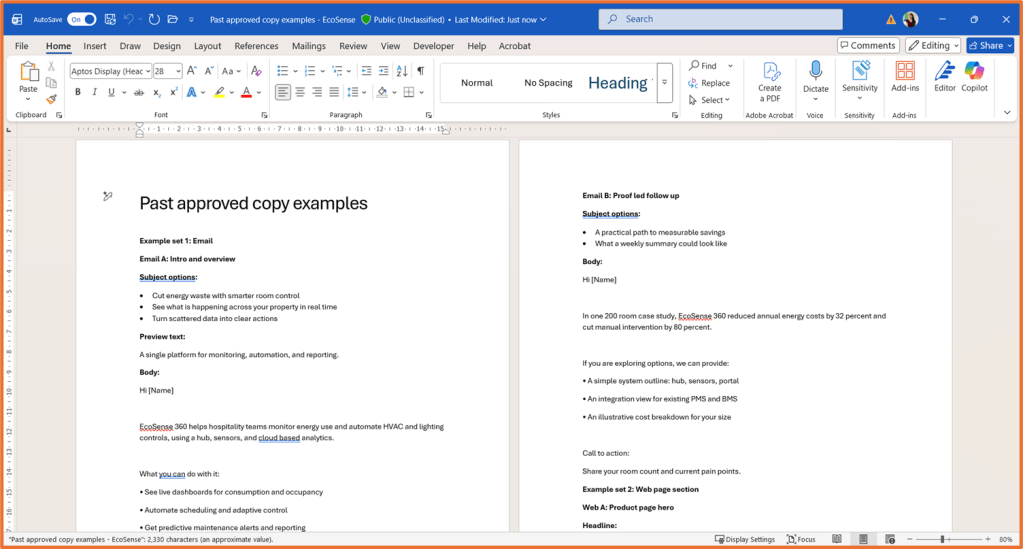This screenshot has height=549, width=1023.
Task: Click the Find button
Action: click(703, 65)
